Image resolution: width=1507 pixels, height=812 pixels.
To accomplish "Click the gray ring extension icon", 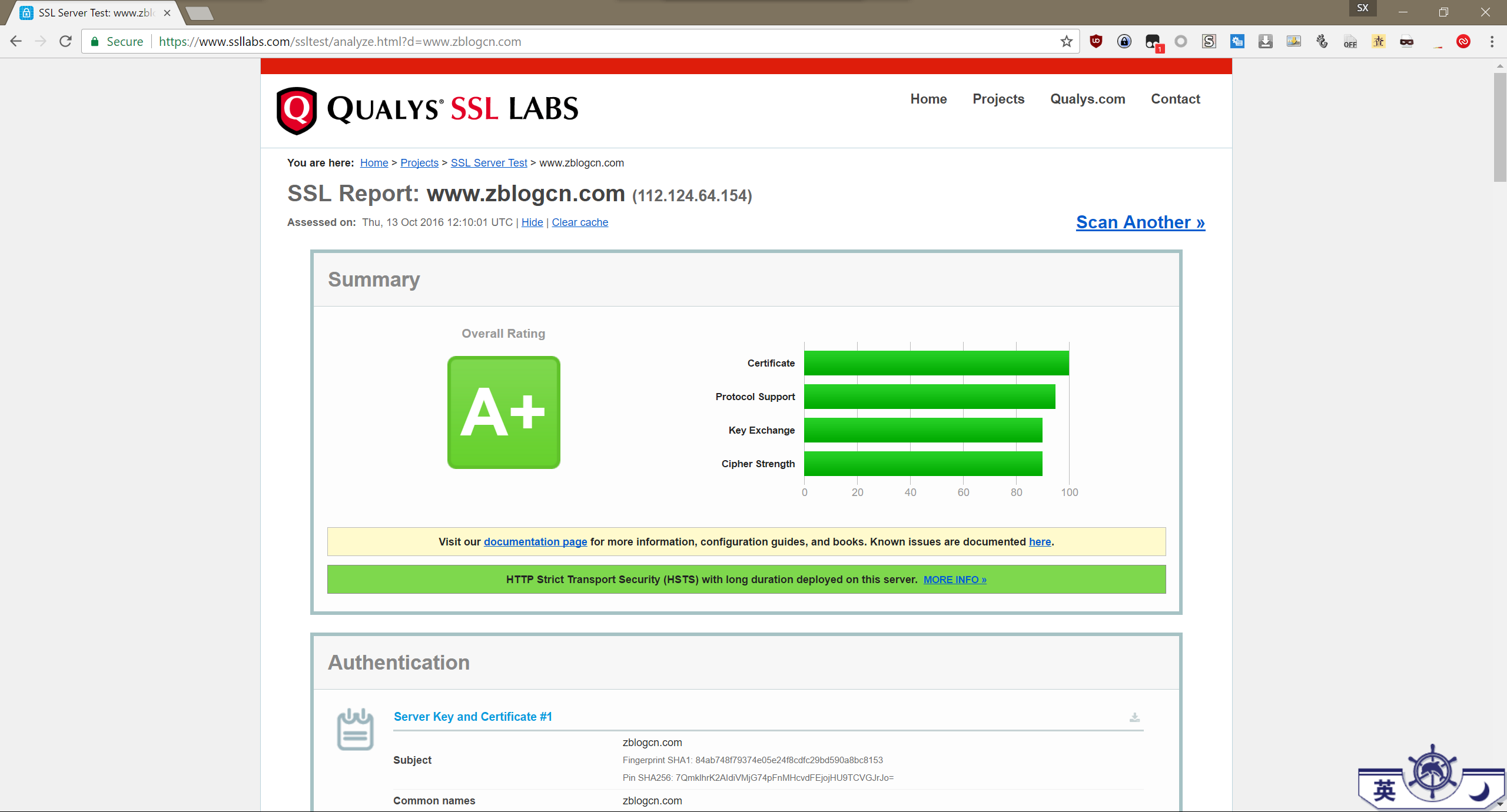I will click(x=1180, y=41).
